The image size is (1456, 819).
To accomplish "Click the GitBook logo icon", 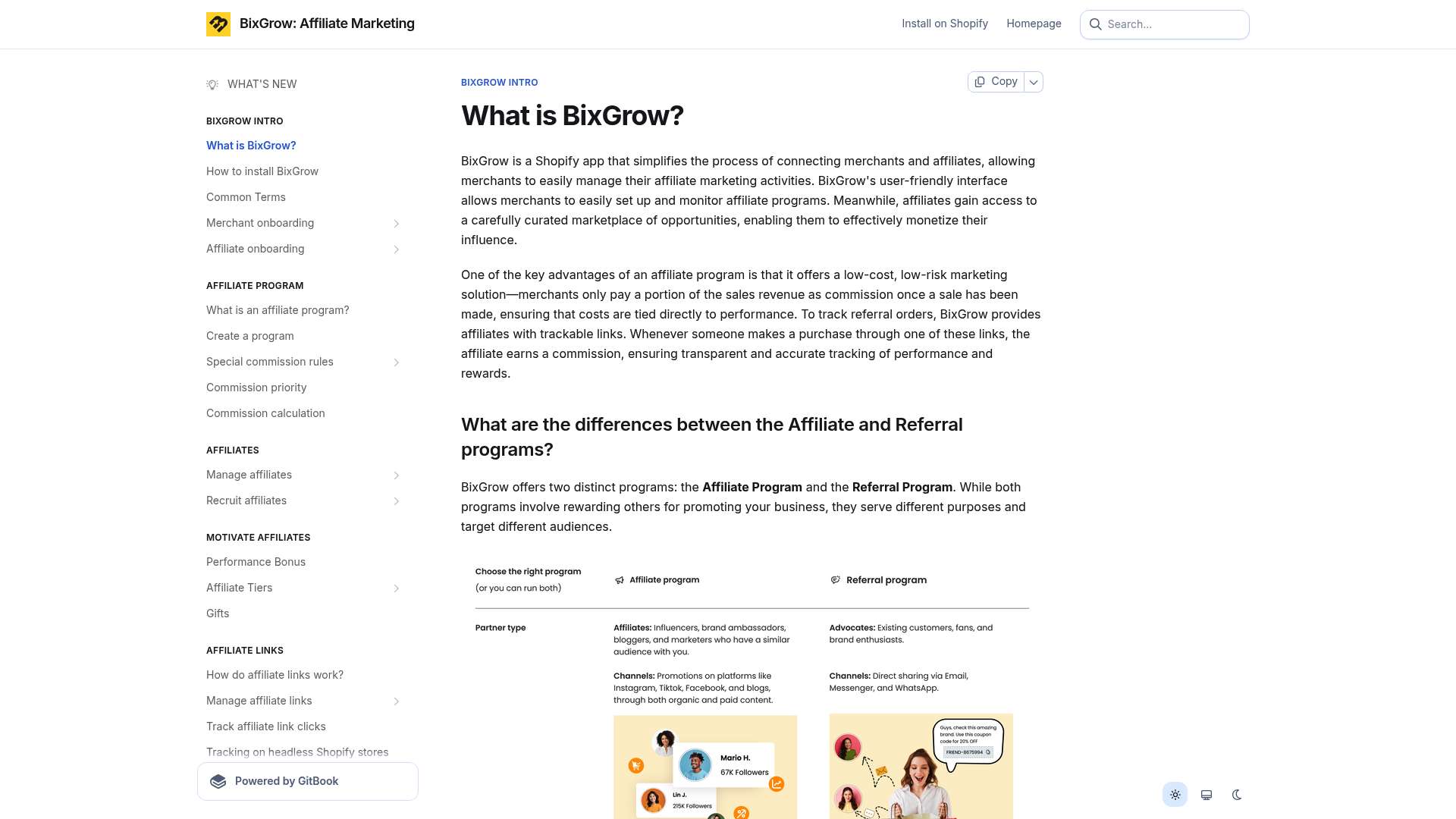I will (218, 782).
